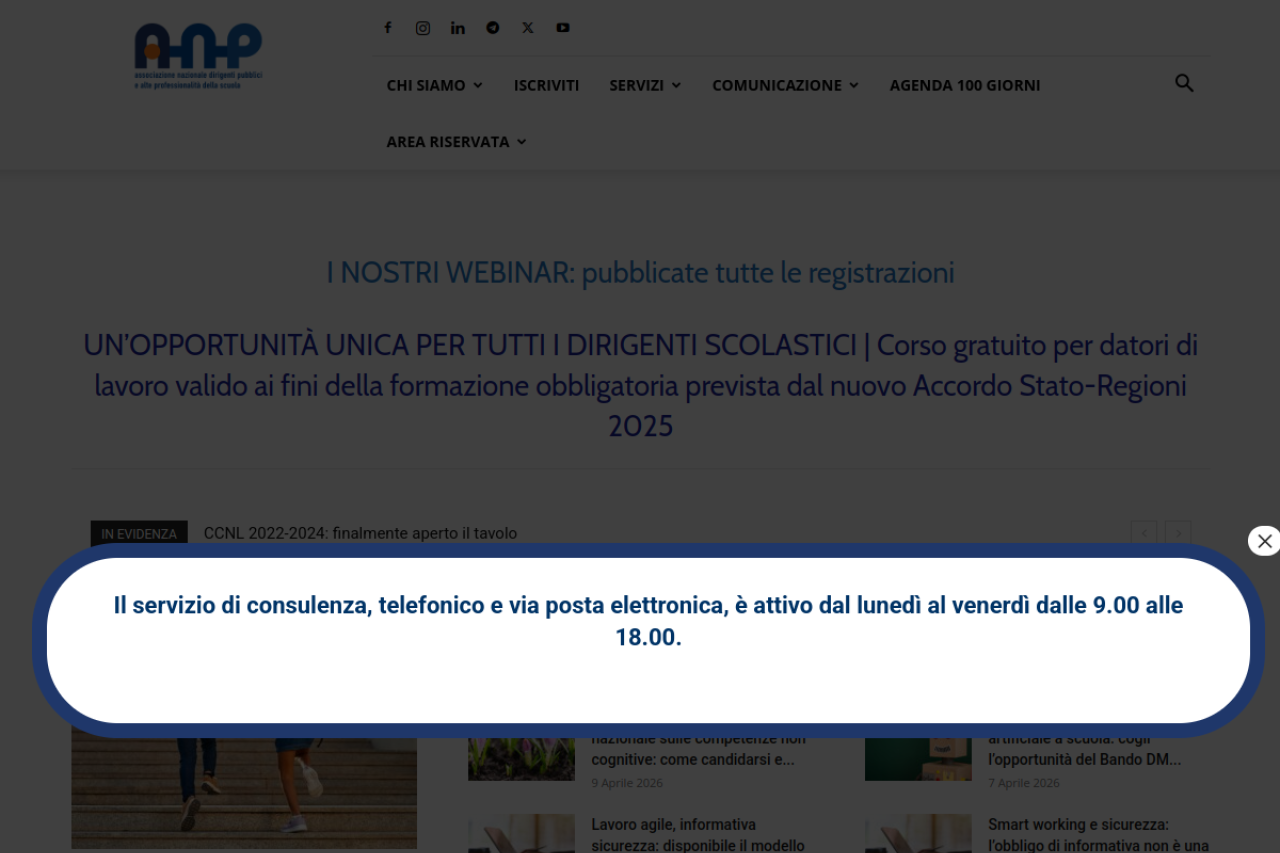Show the next In Evidenza news item
The height and width of the screenshot is (853, 1280).
[1178, 533]
